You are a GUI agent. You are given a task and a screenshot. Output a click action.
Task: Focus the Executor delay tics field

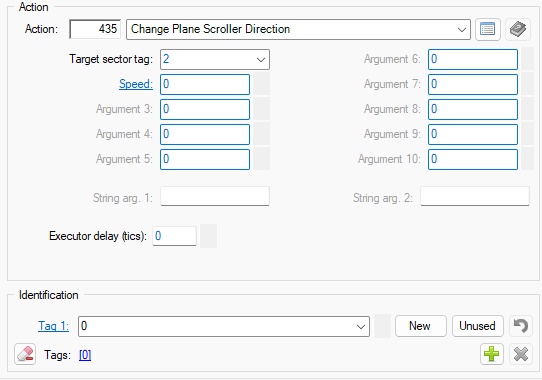click(x=175, y=236)
